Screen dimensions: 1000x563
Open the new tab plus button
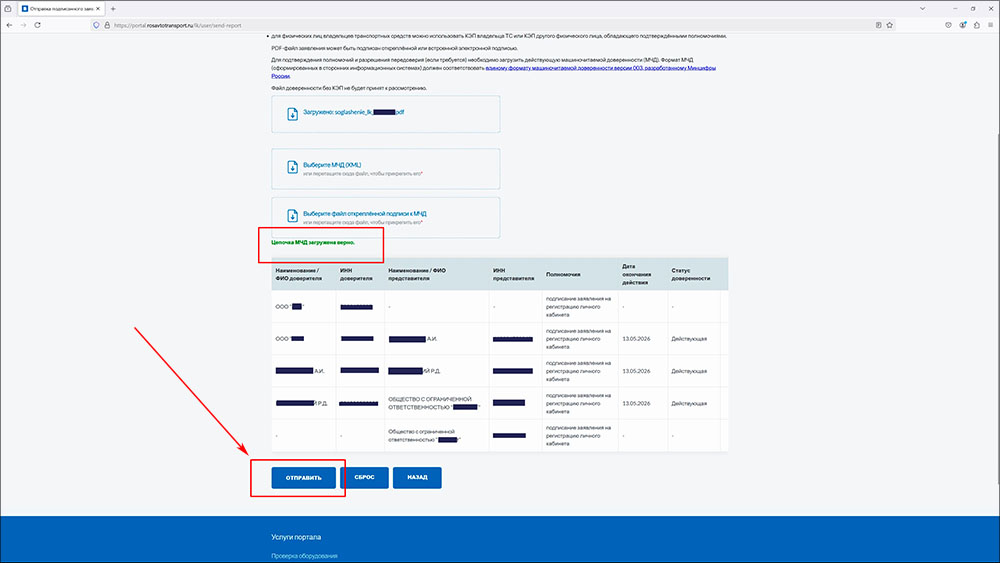point(113,8)
